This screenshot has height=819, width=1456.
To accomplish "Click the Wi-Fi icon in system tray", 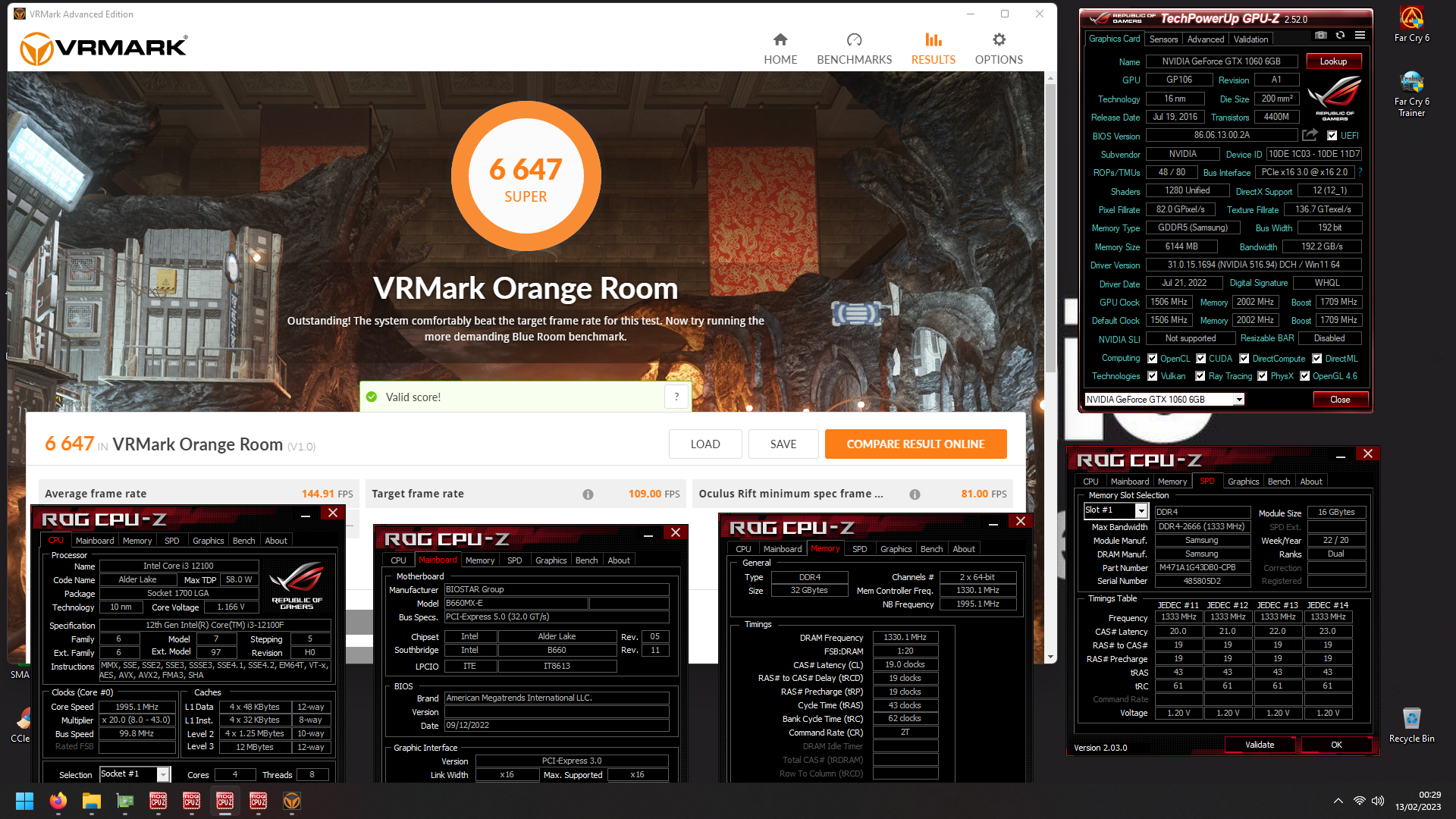I will (x=1359, y=801).
